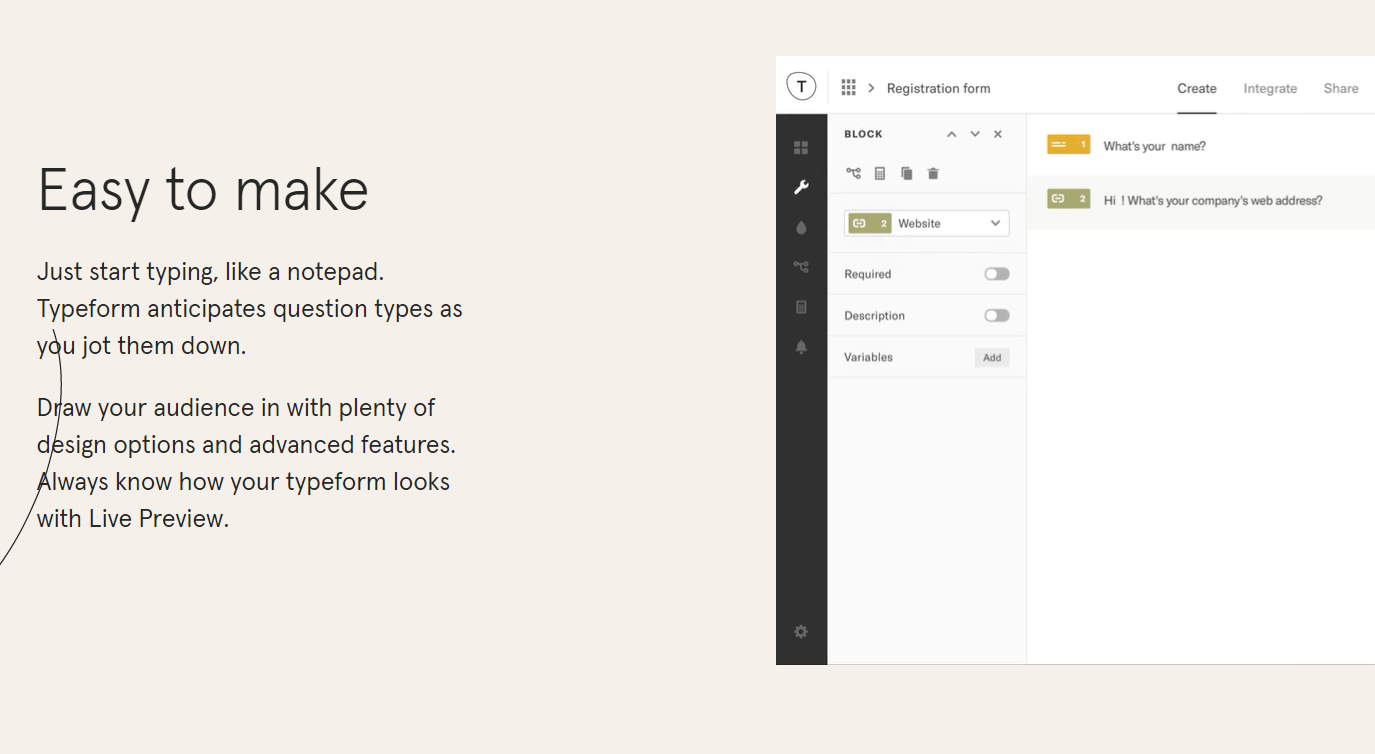
Task: Move block down with the down chevron
Action: point(975,133)
